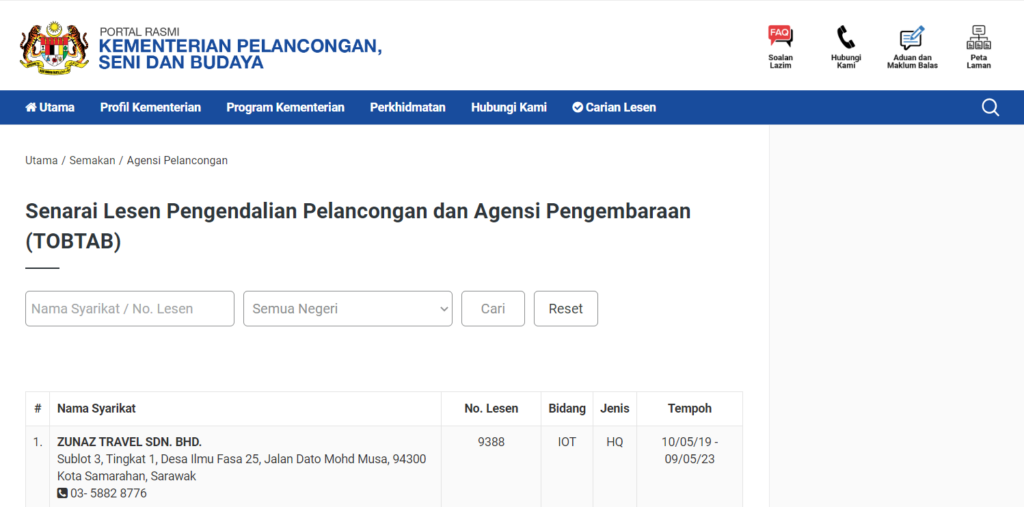Screen dimensions: 1024x507
Task: Focus the Nama Syarikat / No. Lesen field
Action: pyautogui.click(x=129, y=308)
